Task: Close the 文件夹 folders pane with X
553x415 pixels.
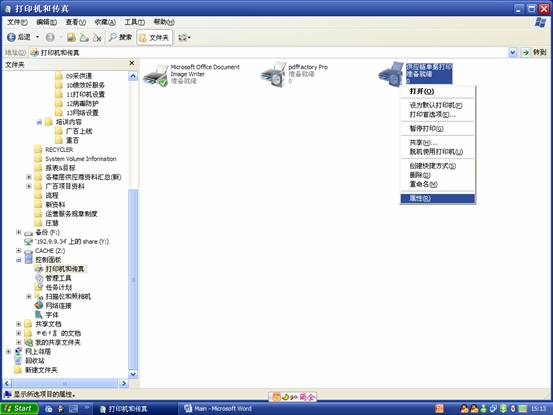Action: point(132,63)
